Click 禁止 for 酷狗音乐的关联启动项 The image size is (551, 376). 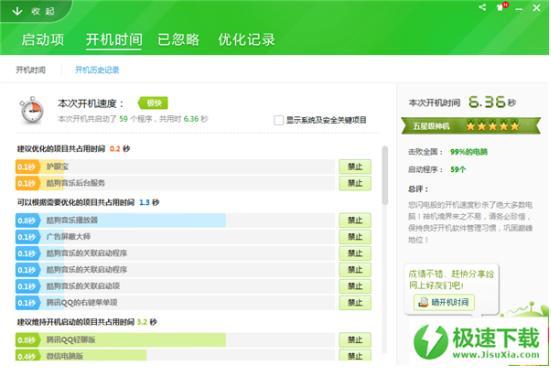355,286
